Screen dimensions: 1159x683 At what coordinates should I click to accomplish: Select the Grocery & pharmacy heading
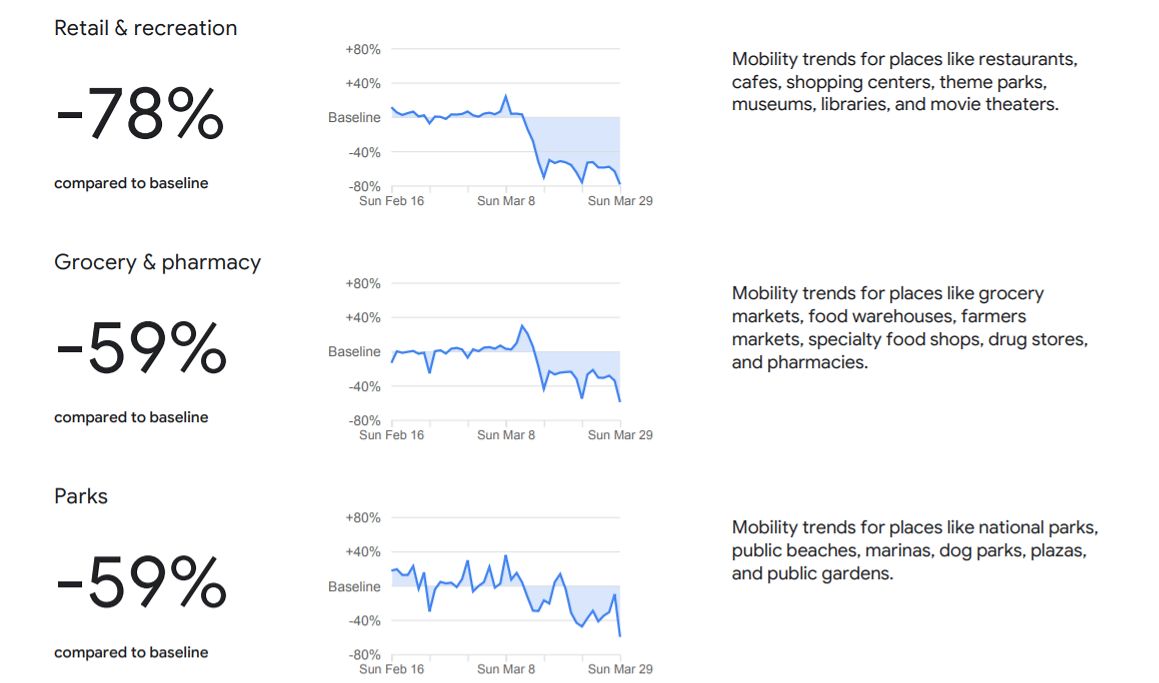157,262
